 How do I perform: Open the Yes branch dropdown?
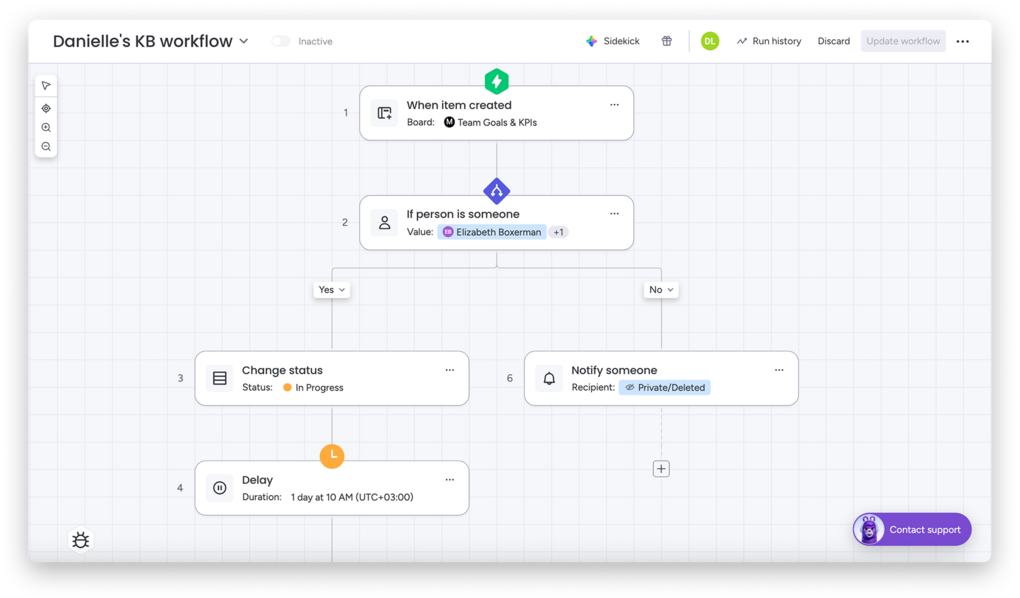coord(332,290)
